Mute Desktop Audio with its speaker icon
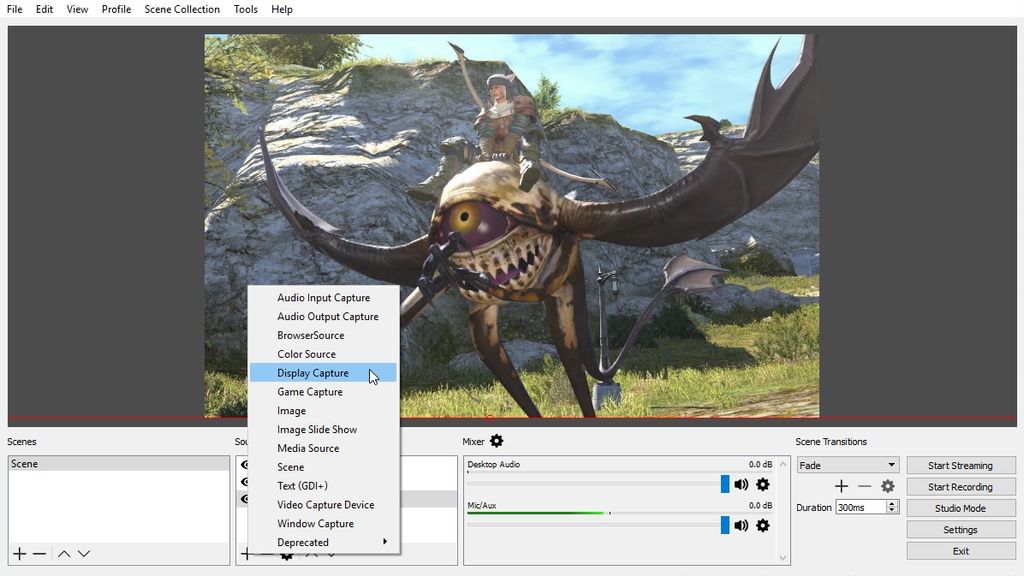1024x576 pixels. (740, 484)
